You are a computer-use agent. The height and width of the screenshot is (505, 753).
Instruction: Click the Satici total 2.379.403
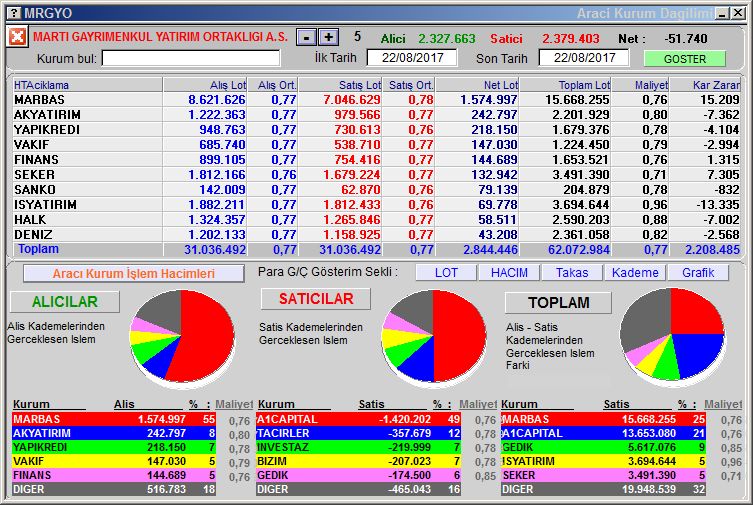571,38
